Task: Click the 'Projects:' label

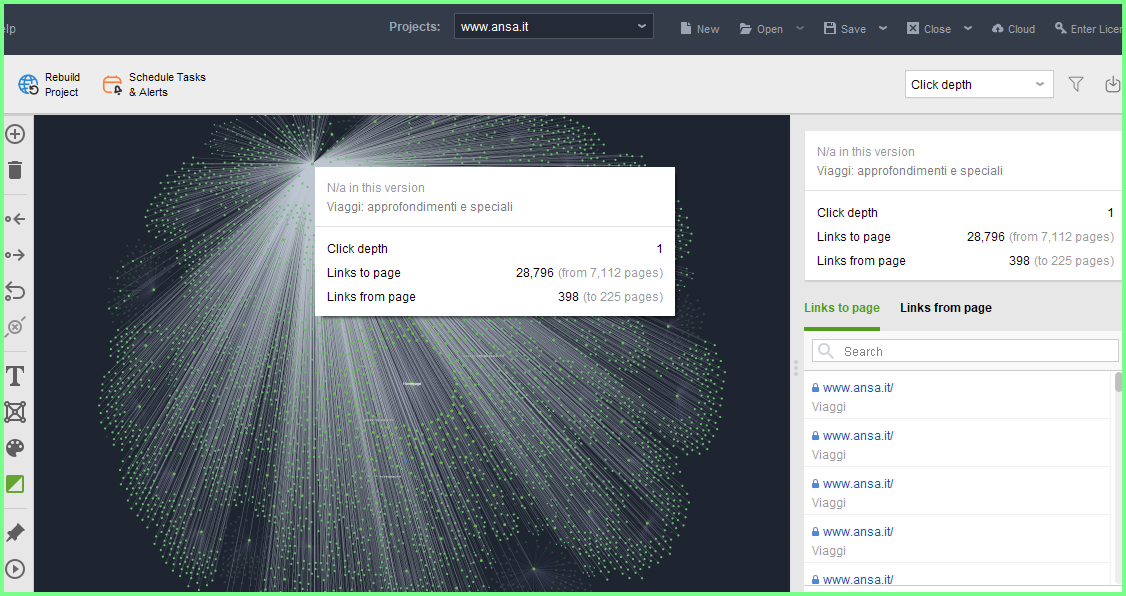Action: pyautogui.click(x=414, y=27)
